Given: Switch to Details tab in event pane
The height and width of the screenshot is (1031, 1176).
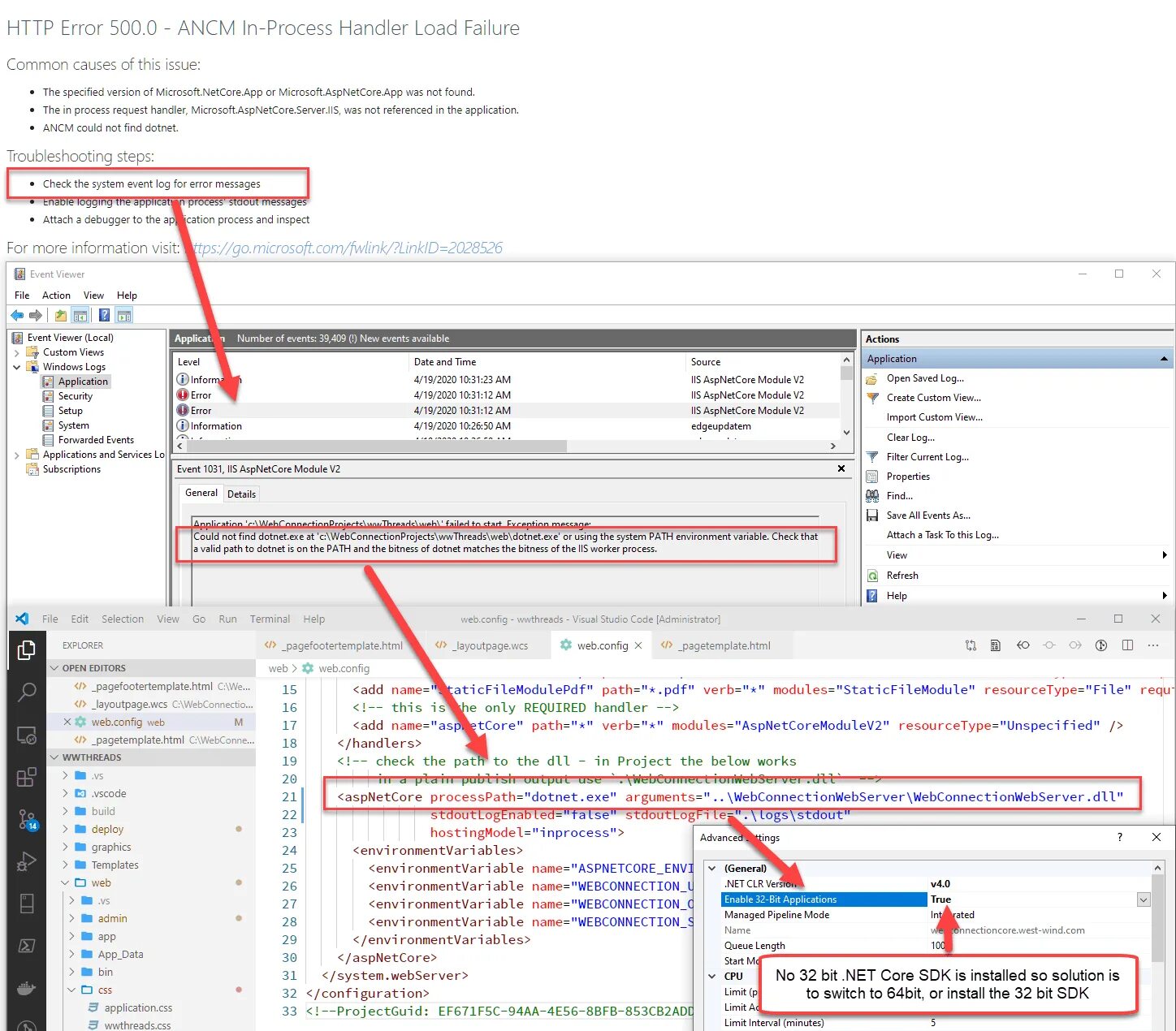Looking at the screenshot, I should click(x=241, y=494).
